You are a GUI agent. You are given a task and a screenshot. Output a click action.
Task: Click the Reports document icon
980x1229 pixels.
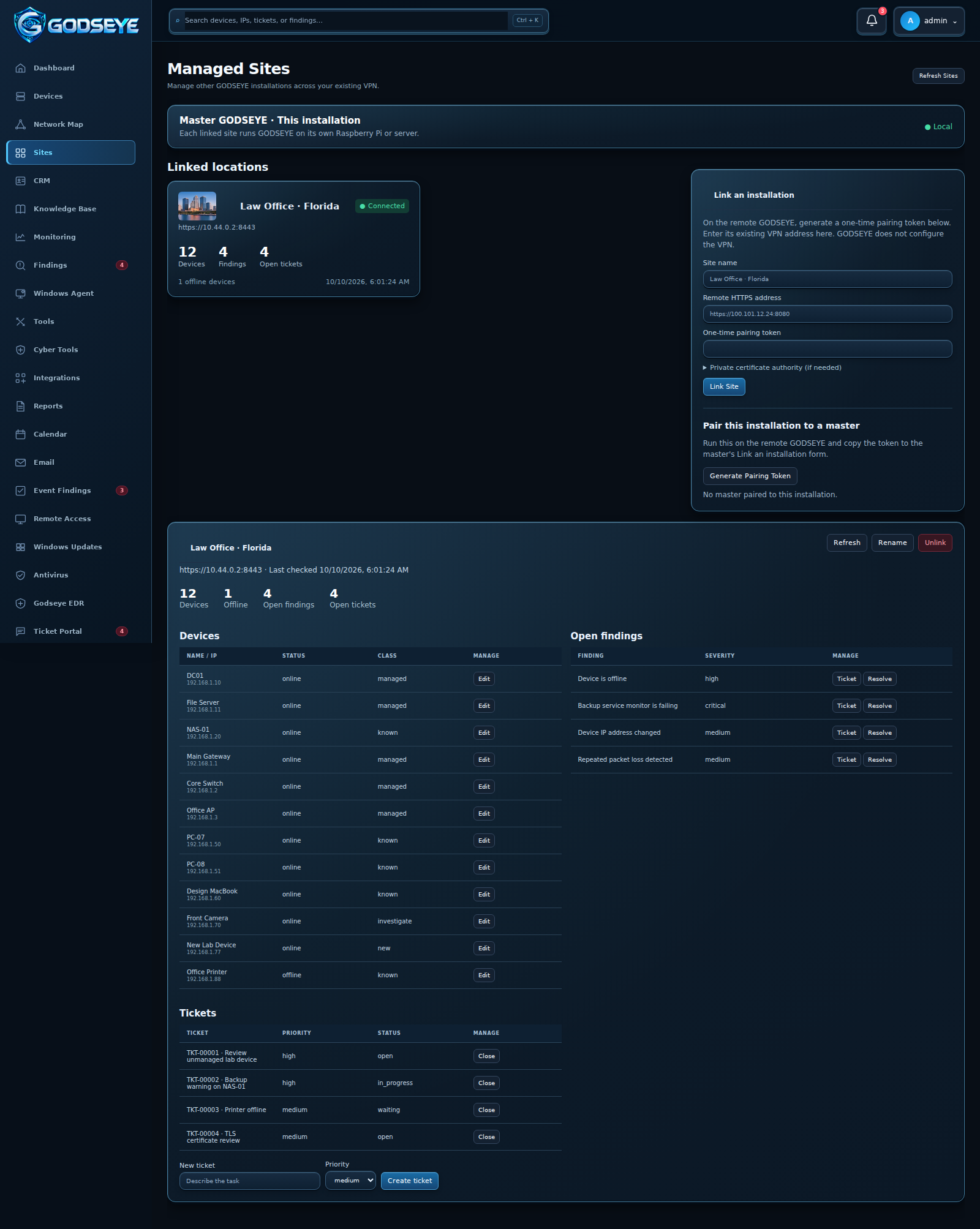tap(20, 406)
